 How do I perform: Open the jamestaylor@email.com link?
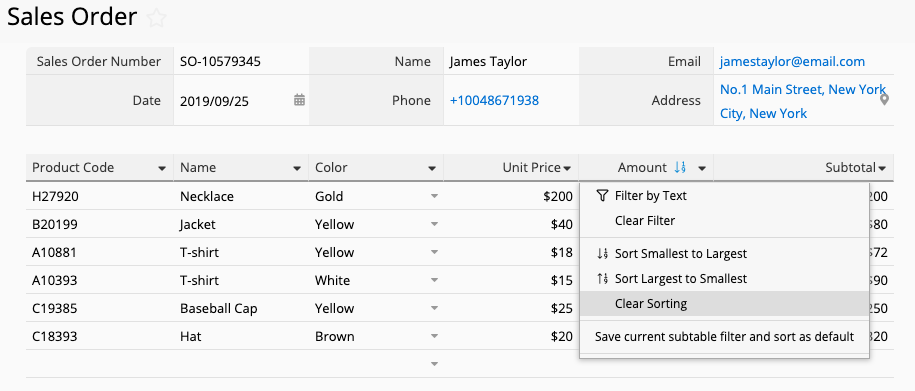tap(792, 61)
